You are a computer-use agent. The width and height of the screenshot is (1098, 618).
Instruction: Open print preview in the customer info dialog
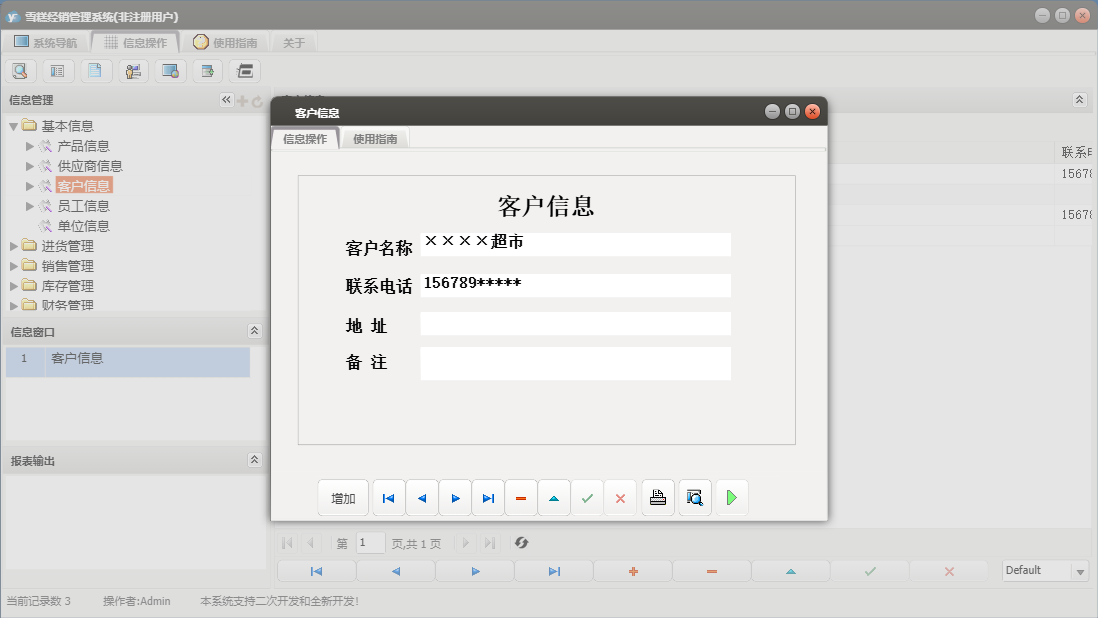pyautogui.click(x=694, y=497)
